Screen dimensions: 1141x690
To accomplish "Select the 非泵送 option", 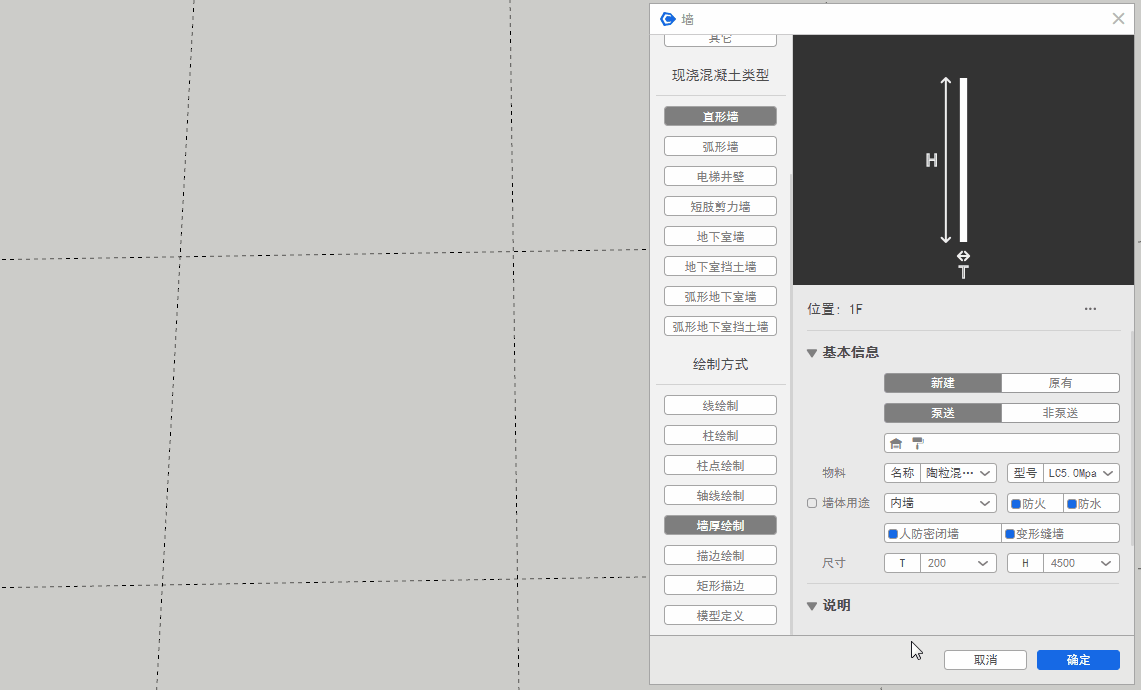I will (1060, 413).
